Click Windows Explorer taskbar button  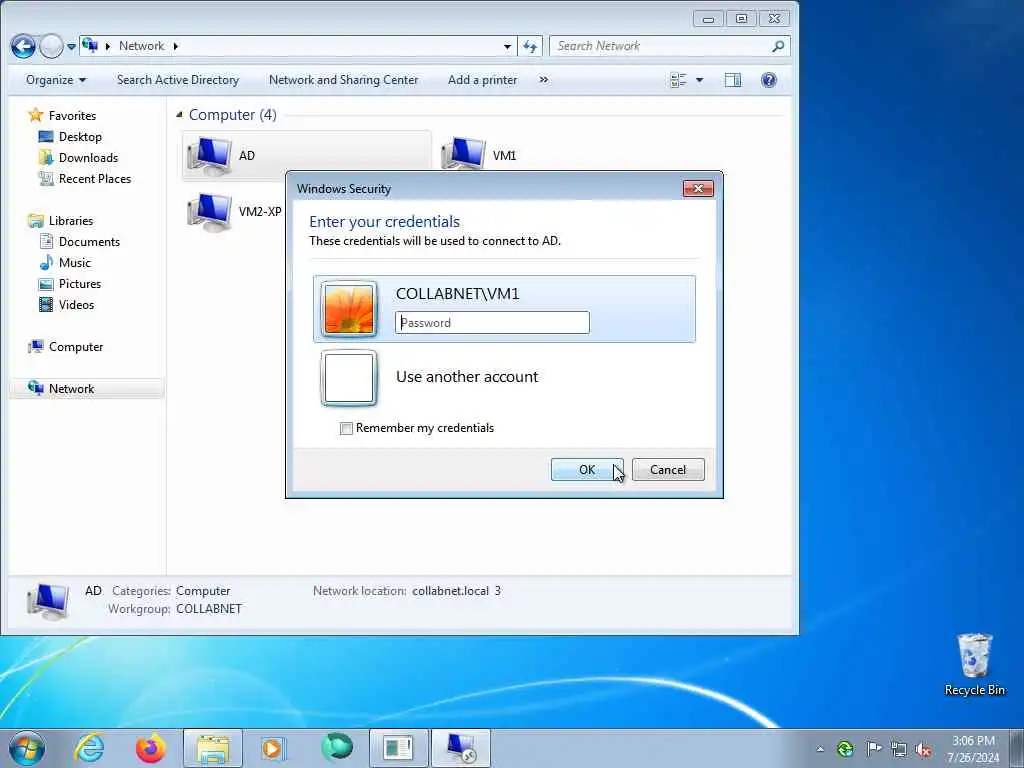click(213, 748)
